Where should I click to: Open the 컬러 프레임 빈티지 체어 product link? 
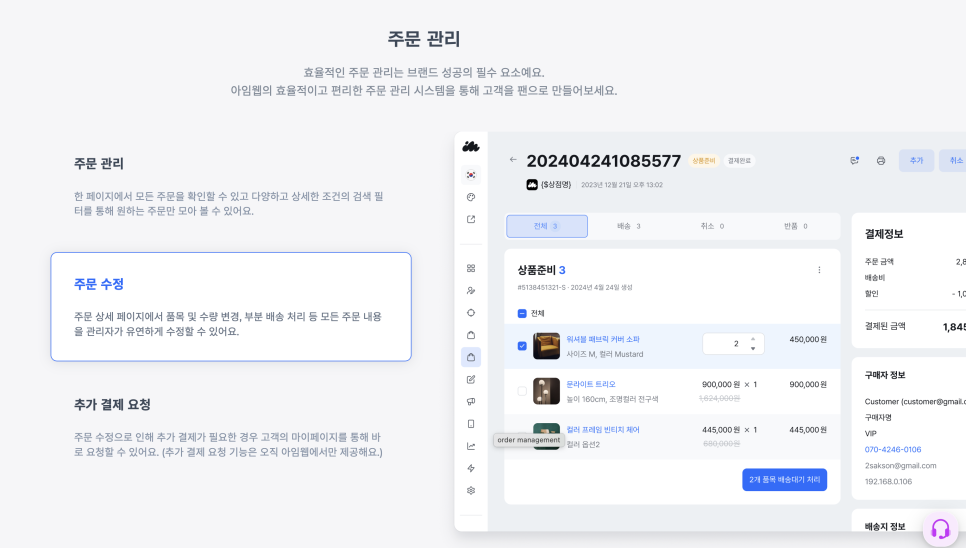(603, 430)
